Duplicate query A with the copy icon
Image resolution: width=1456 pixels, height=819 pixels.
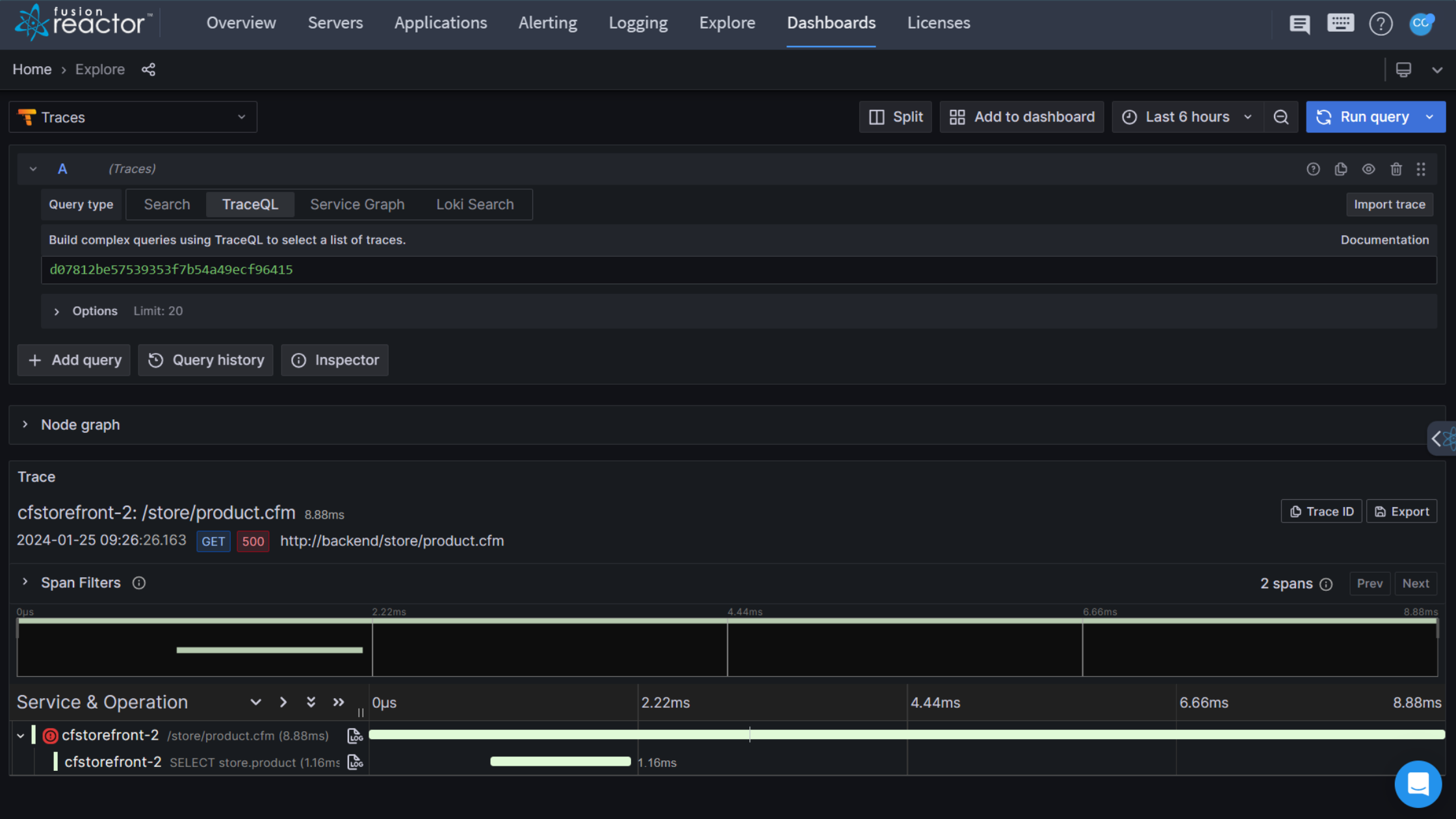[x=1341, y=169]
